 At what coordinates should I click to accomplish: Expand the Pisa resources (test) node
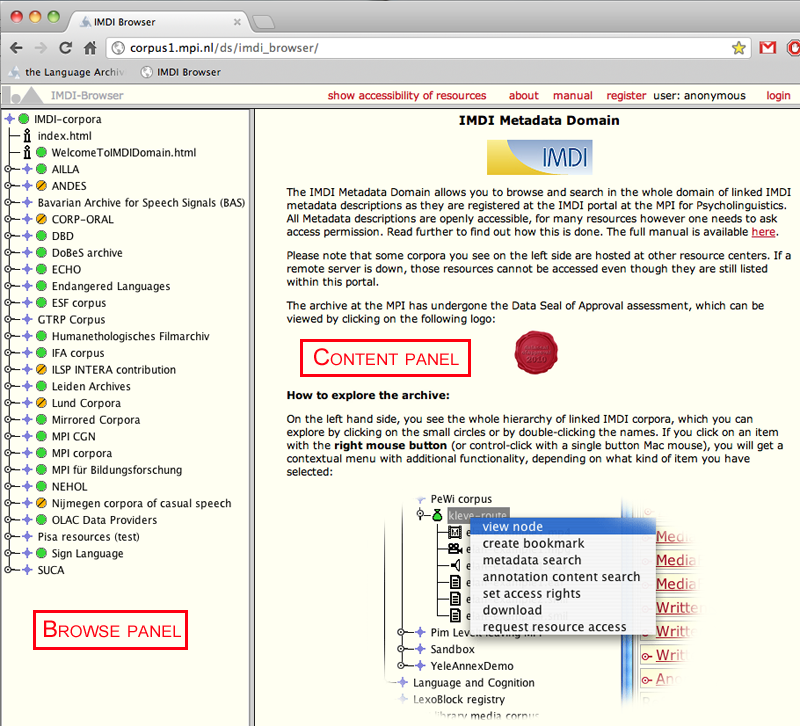(8, 537)
